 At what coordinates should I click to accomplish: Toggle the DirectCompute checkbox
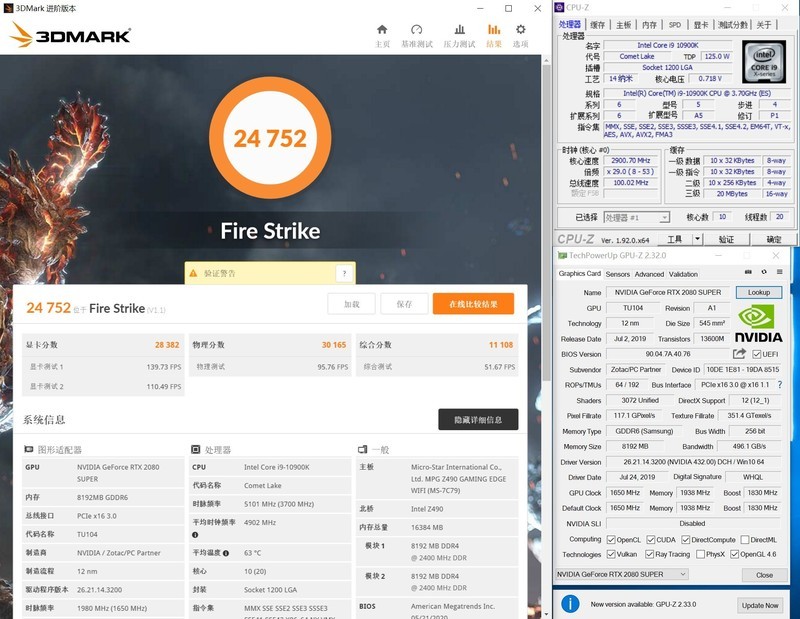[x=686, y=540]
